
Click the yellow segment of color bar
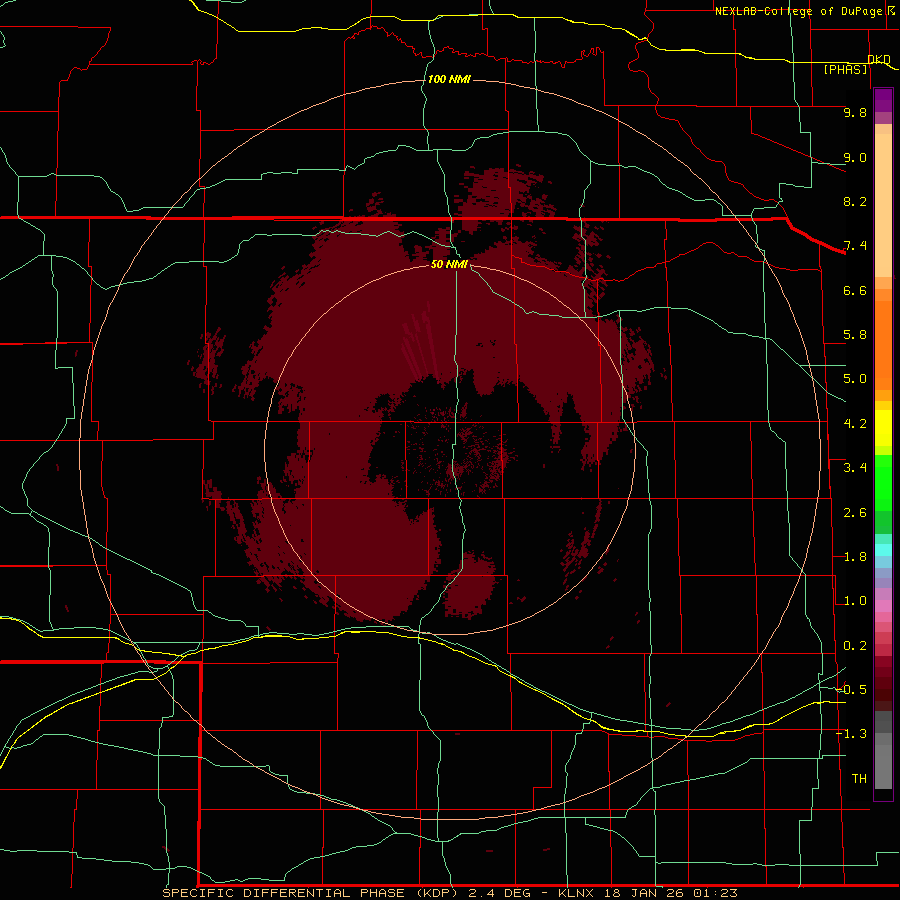point(883,428)
